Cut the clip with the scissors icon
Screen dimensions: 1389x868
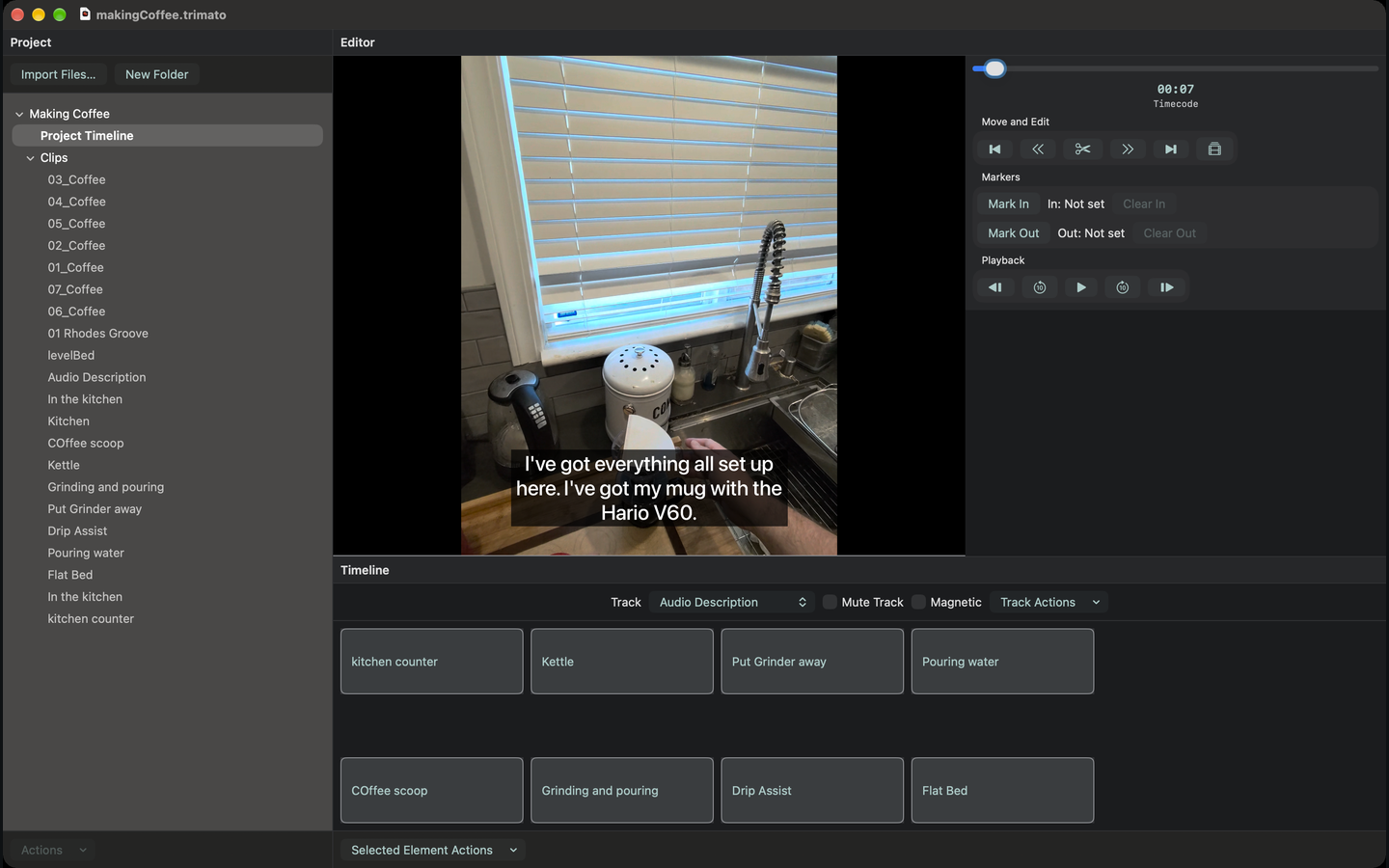coord(1082,149)
